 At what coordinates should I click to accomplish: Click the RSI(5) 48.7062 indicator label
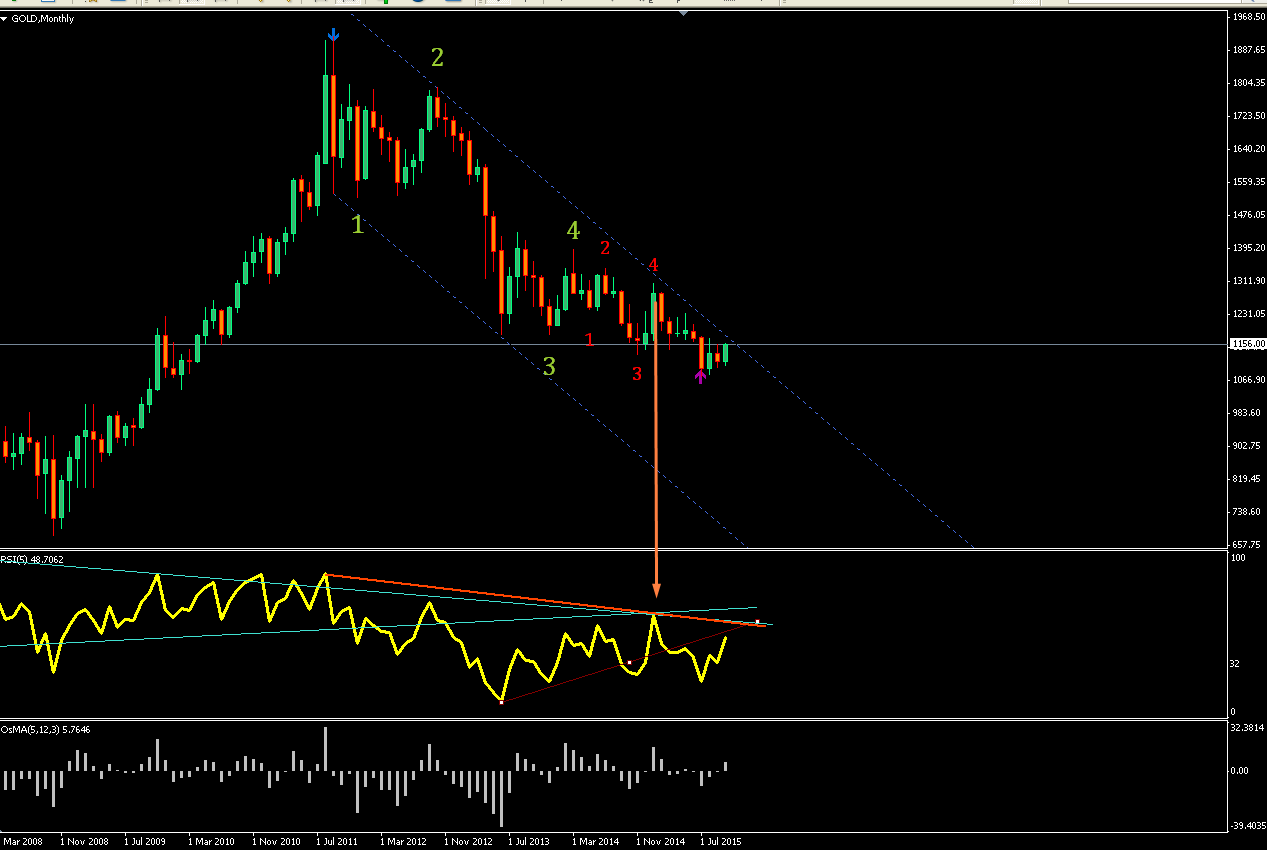coord(32,560)
